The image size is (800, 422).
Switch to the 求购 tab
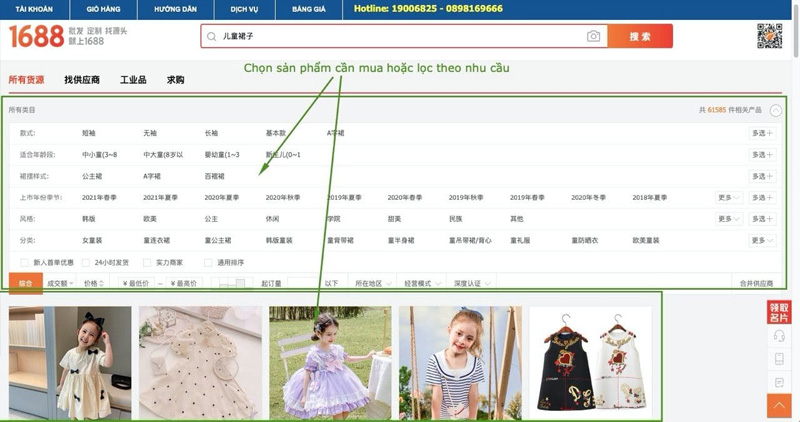click(176, 80)
